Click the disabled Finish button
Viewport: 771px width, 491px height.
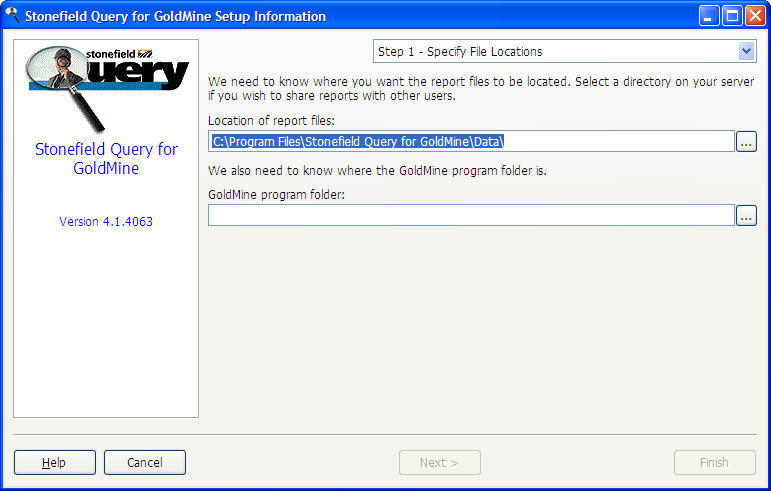[x=714, y=462]
